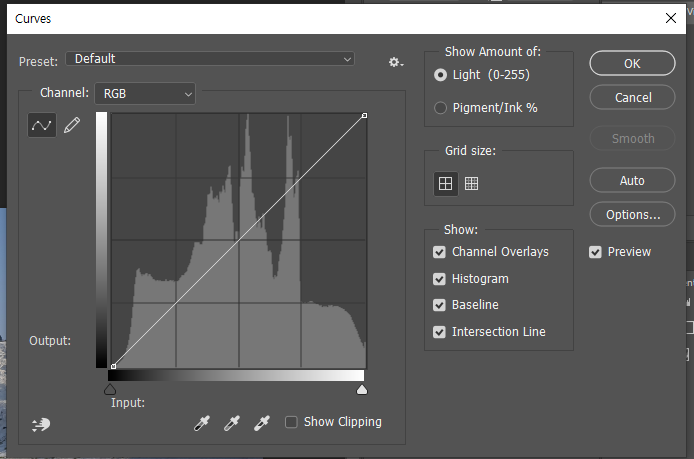
Task: Open the Channel RGB dropdown
Action: 145,94
